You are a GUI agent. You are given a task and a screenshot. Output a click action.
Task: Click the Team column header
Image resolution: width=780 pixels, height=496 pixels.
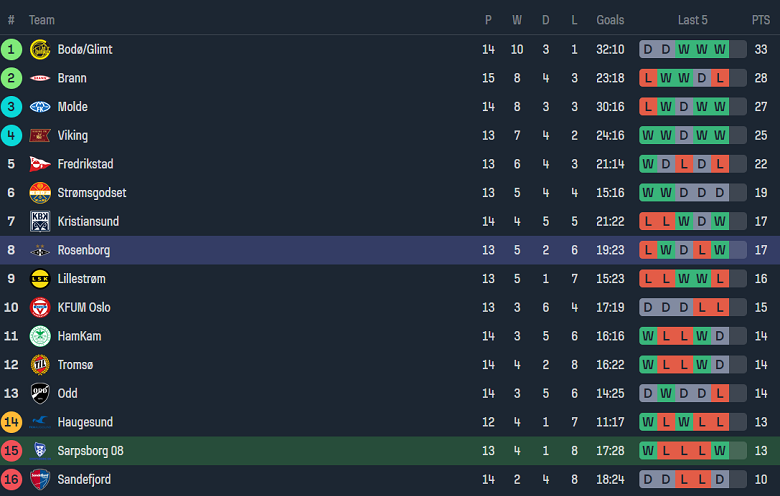[42, 20]
